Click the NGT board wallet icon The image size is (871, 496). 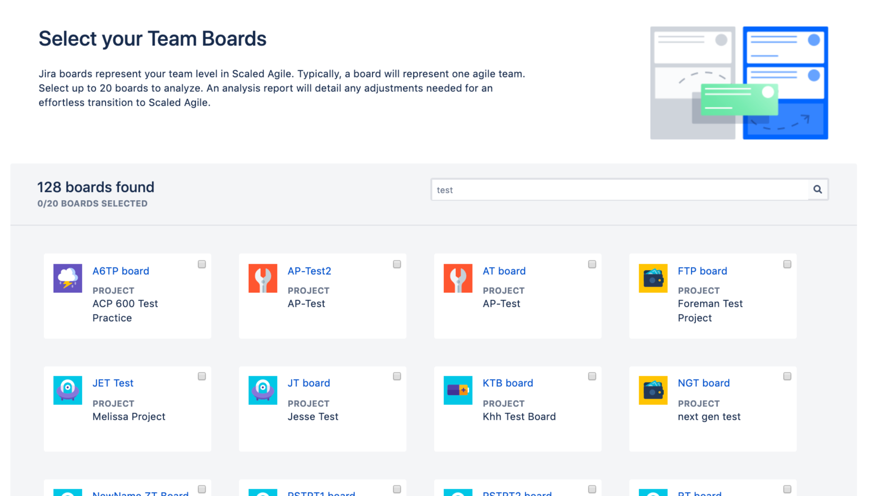point(653,390)
